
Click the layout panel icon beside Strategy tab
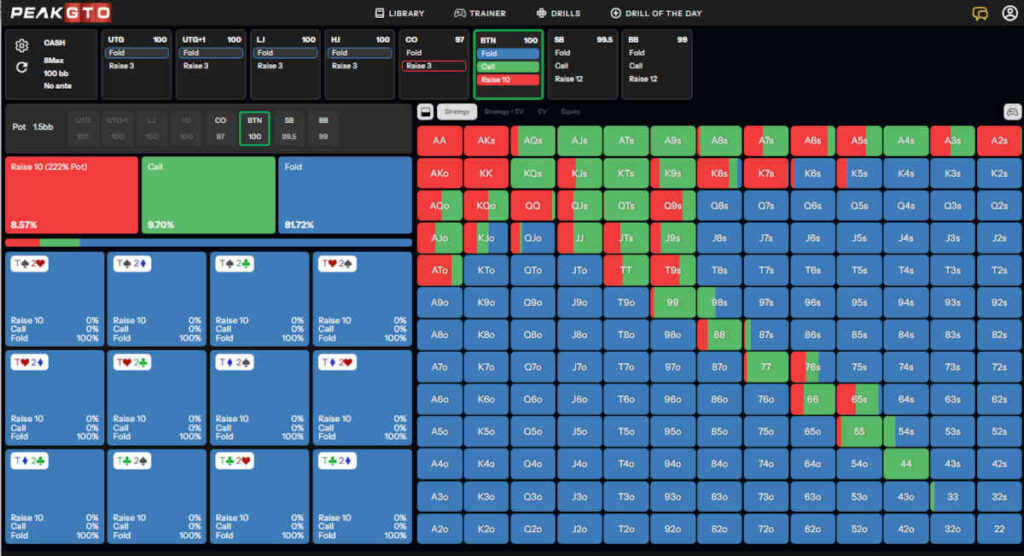pyautogui.click(x=425, y=112)
